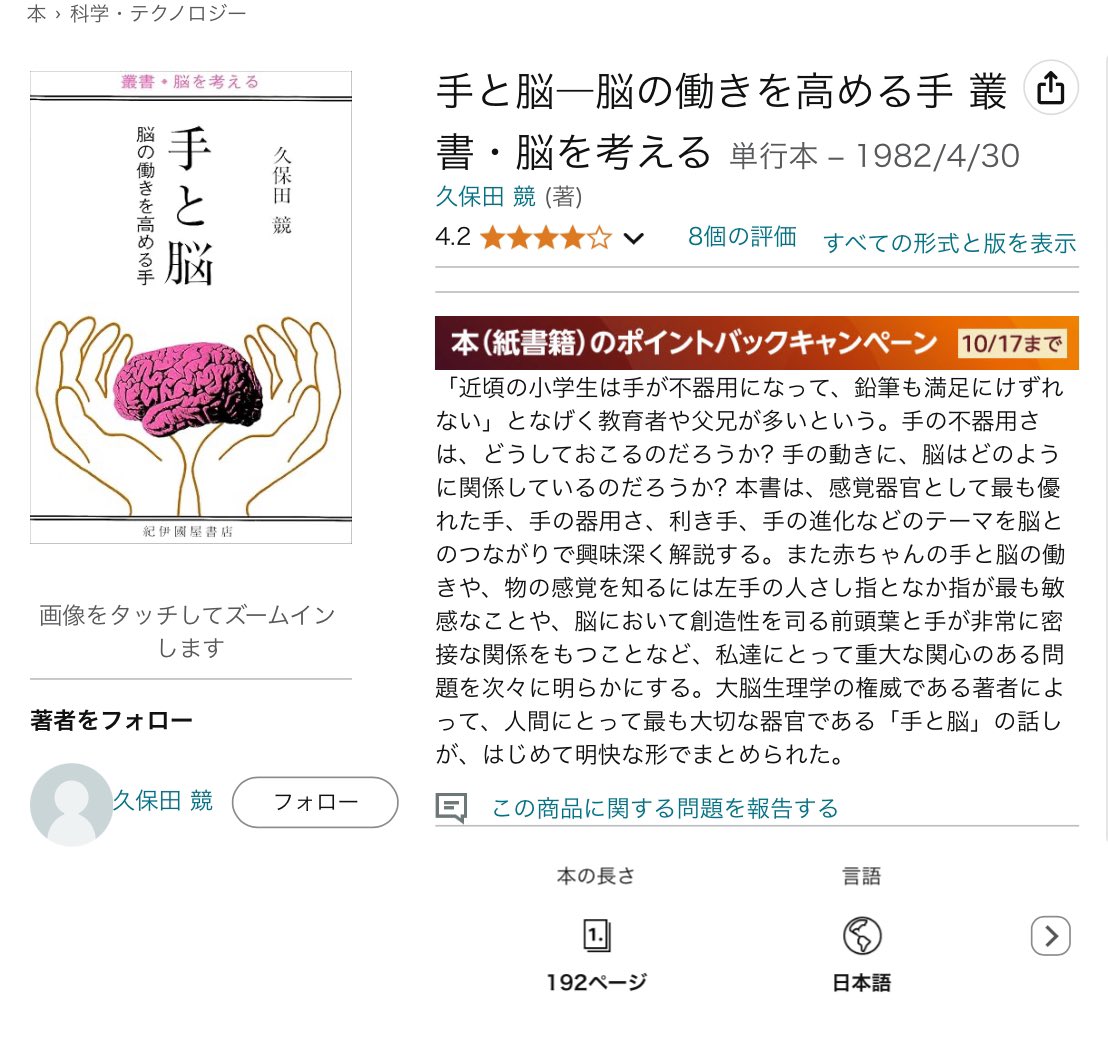
Task: Click すべての形式と版を表示 link
Action: point(950,243)
